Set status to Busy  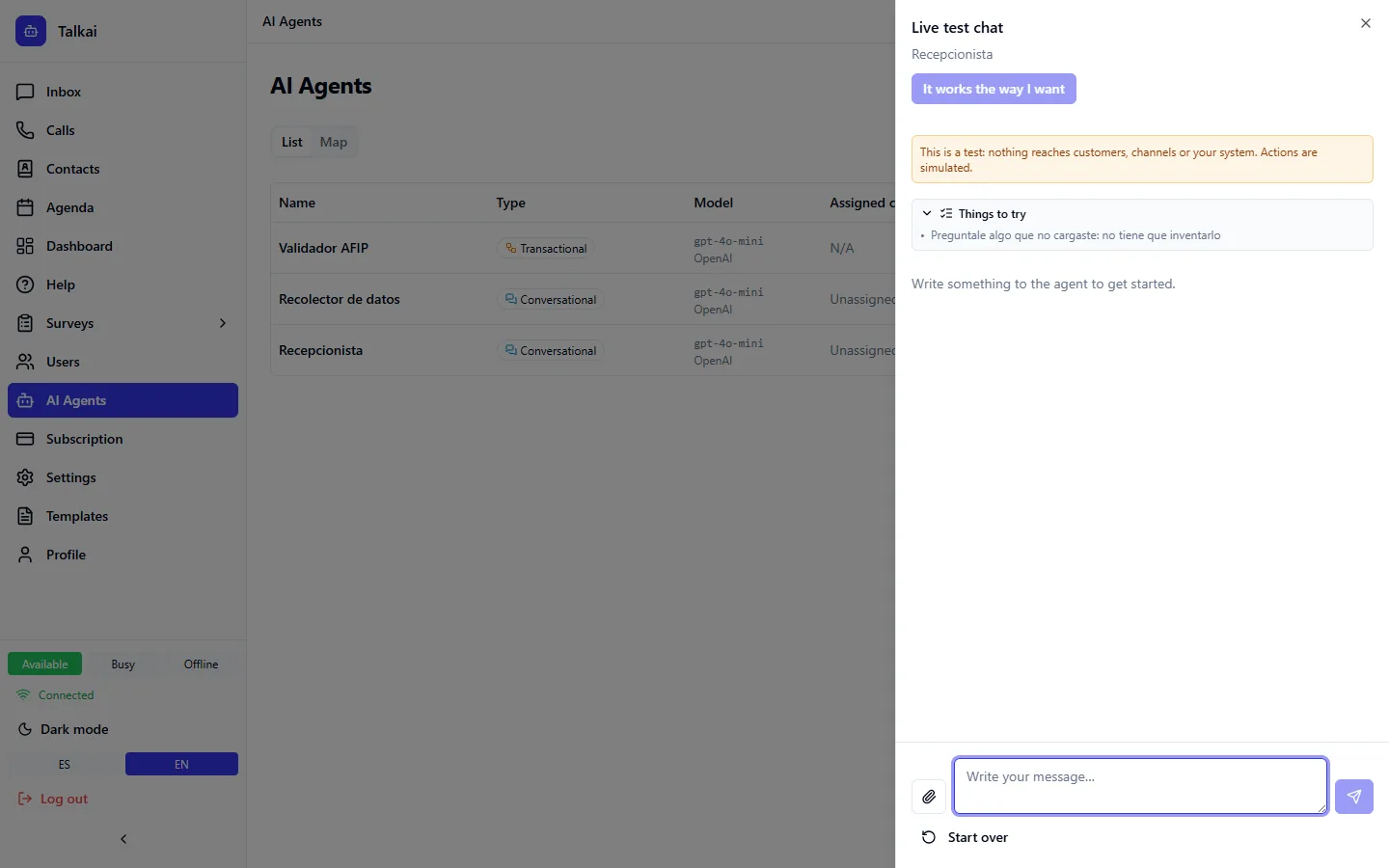coord(123,664)
